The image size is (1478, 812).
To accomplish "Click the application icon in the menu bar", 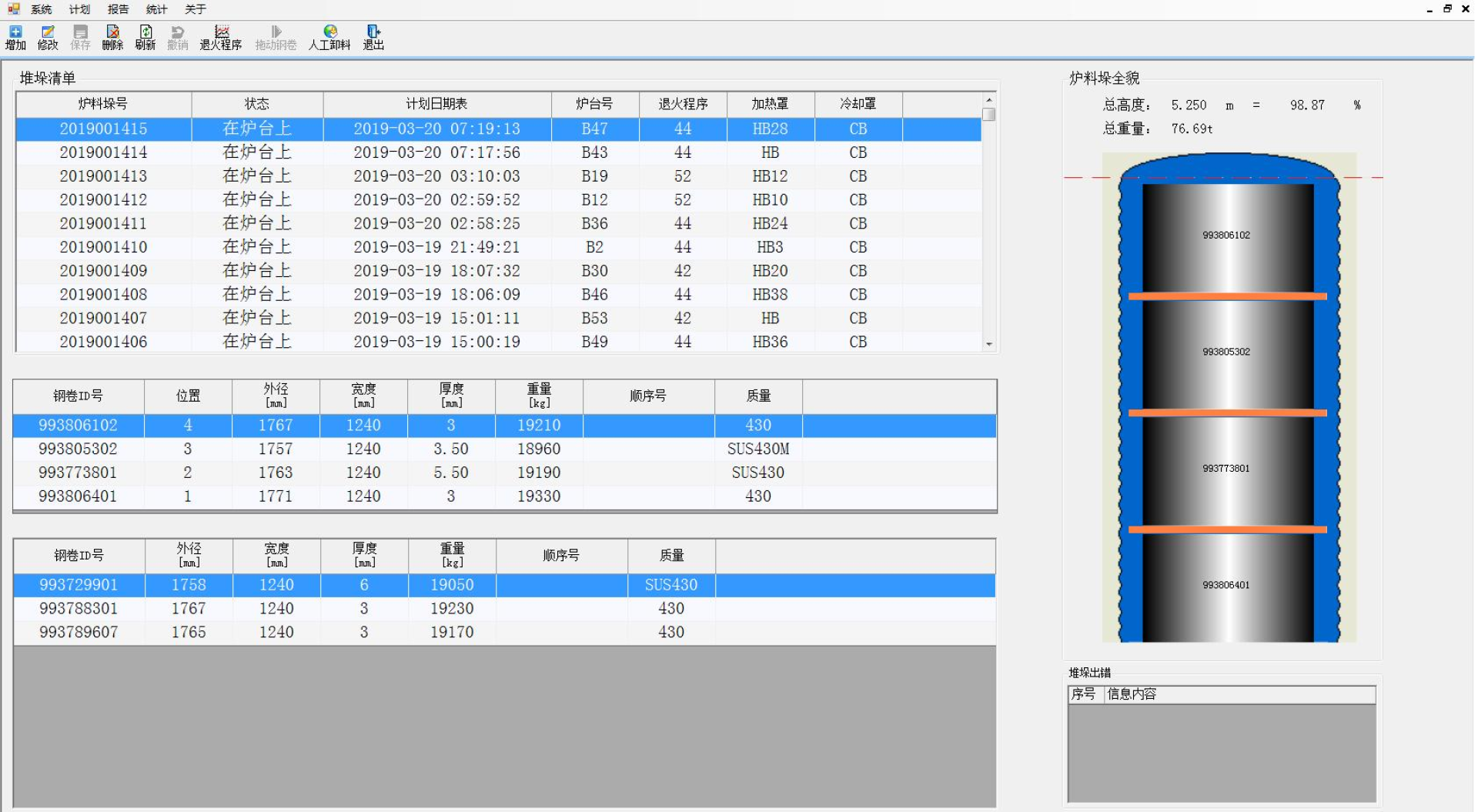I will pyautogui.click(x=13, y=9).
